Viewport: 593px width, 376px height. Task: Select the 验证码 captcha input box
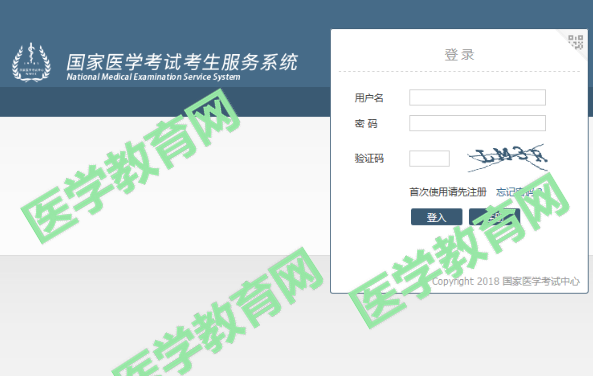click(x=429, y=158)
